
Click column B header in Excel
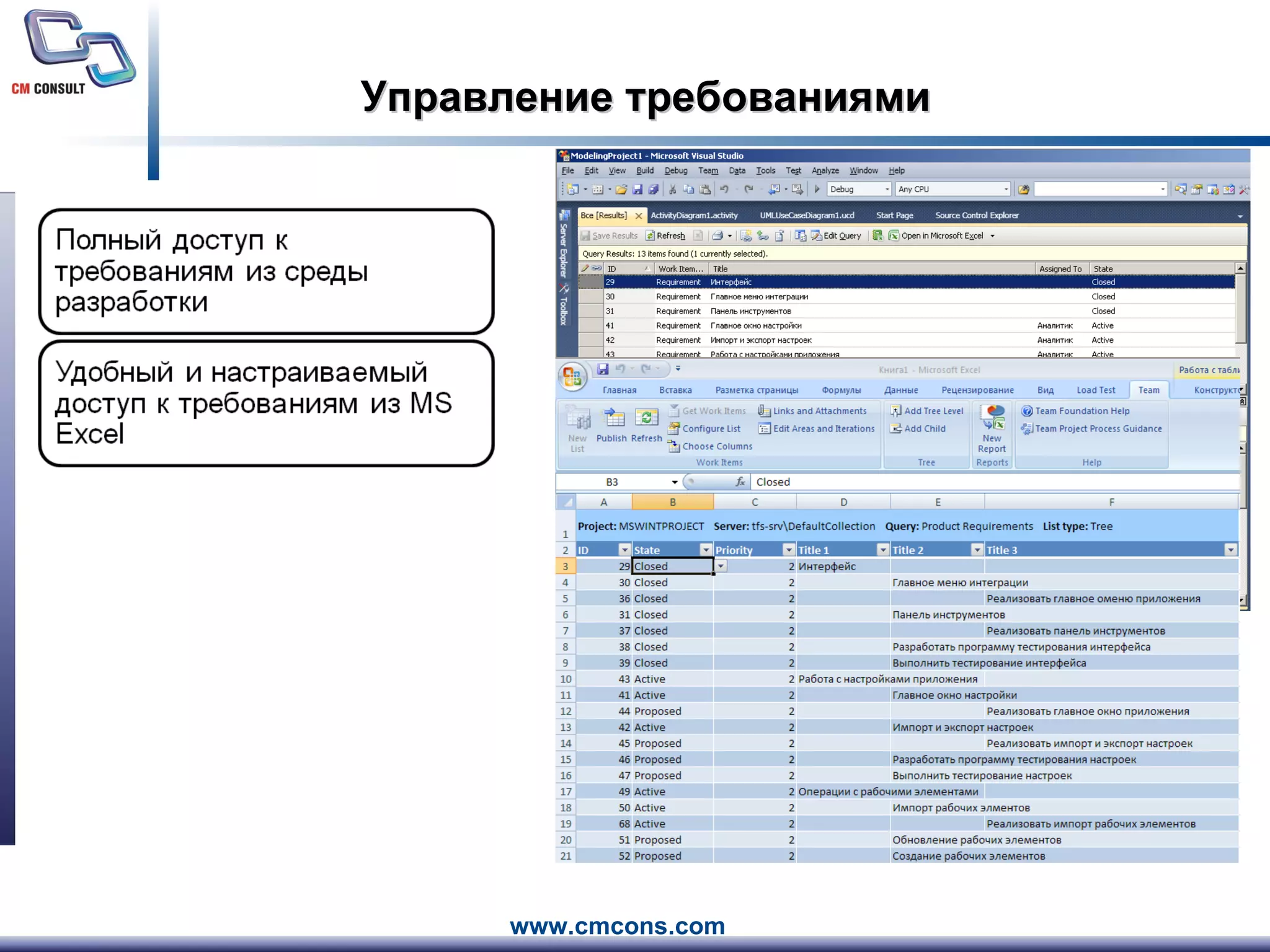click(x=673, y=502)
